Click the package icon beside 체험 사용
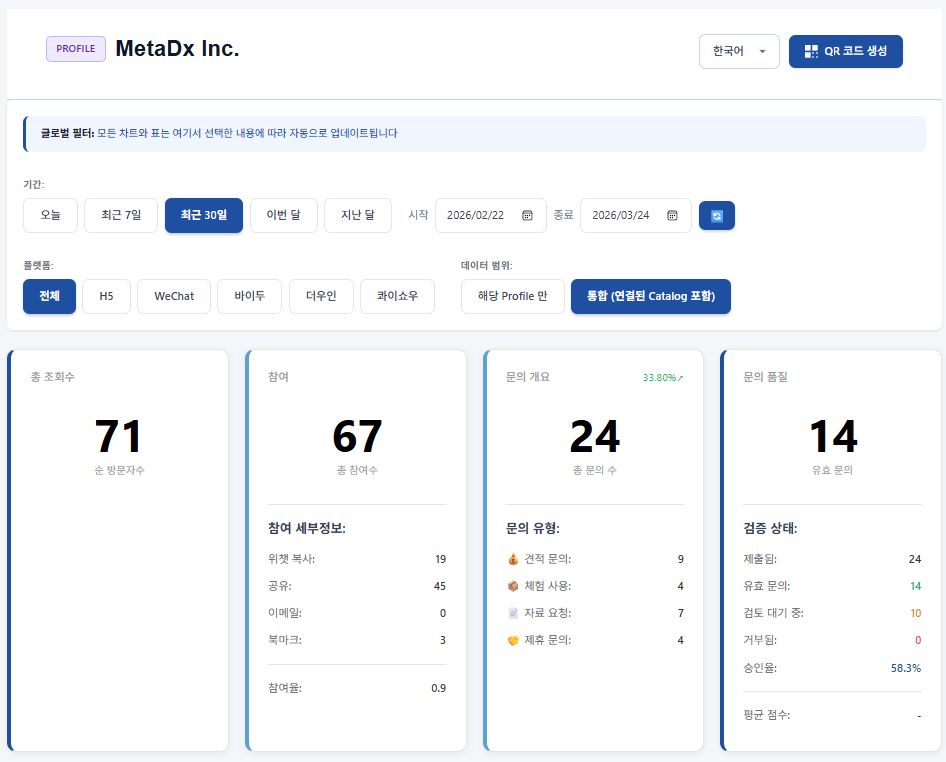 (x=514, y=586)
